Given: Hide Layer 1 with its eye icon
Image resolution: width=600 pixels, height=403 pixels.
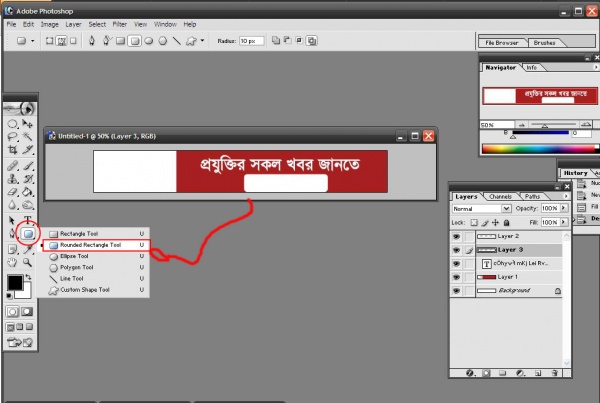Looking at the screenshot, I should point(456,277).
